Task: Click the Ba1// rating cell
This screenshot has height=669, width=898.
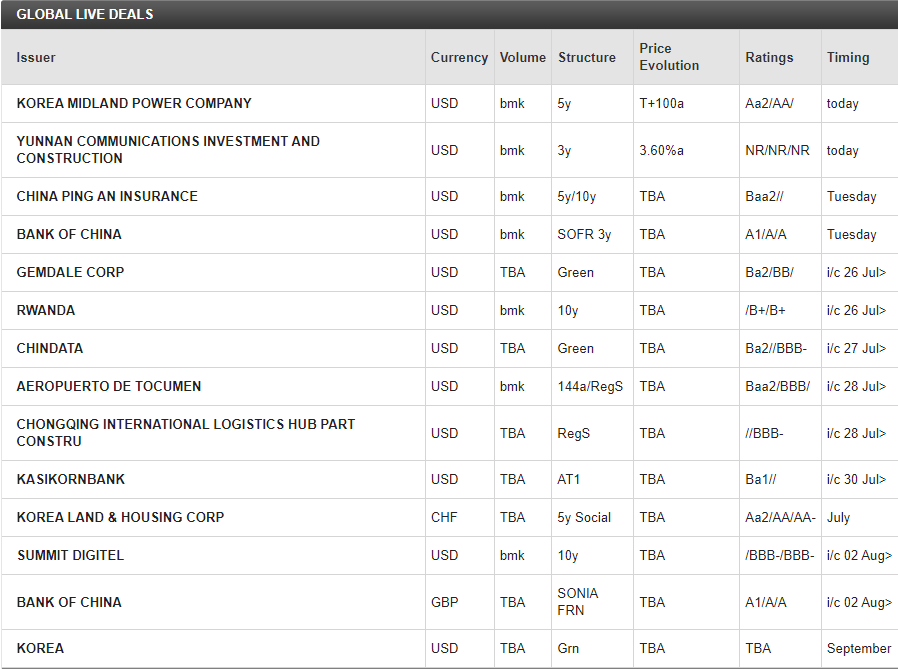Action: coord(760,479)
